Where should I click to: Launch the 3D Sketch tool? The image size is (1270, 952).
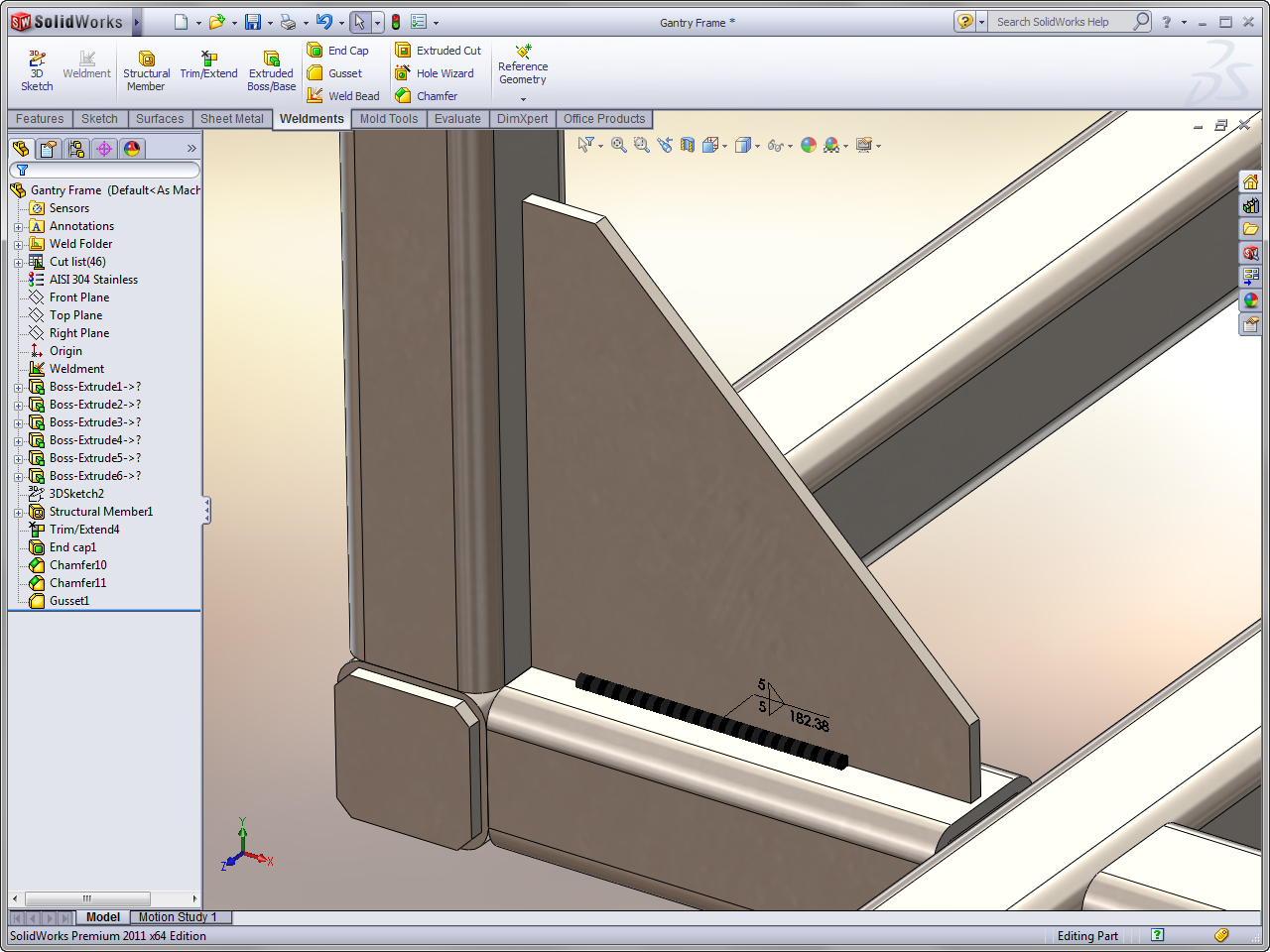37,71
